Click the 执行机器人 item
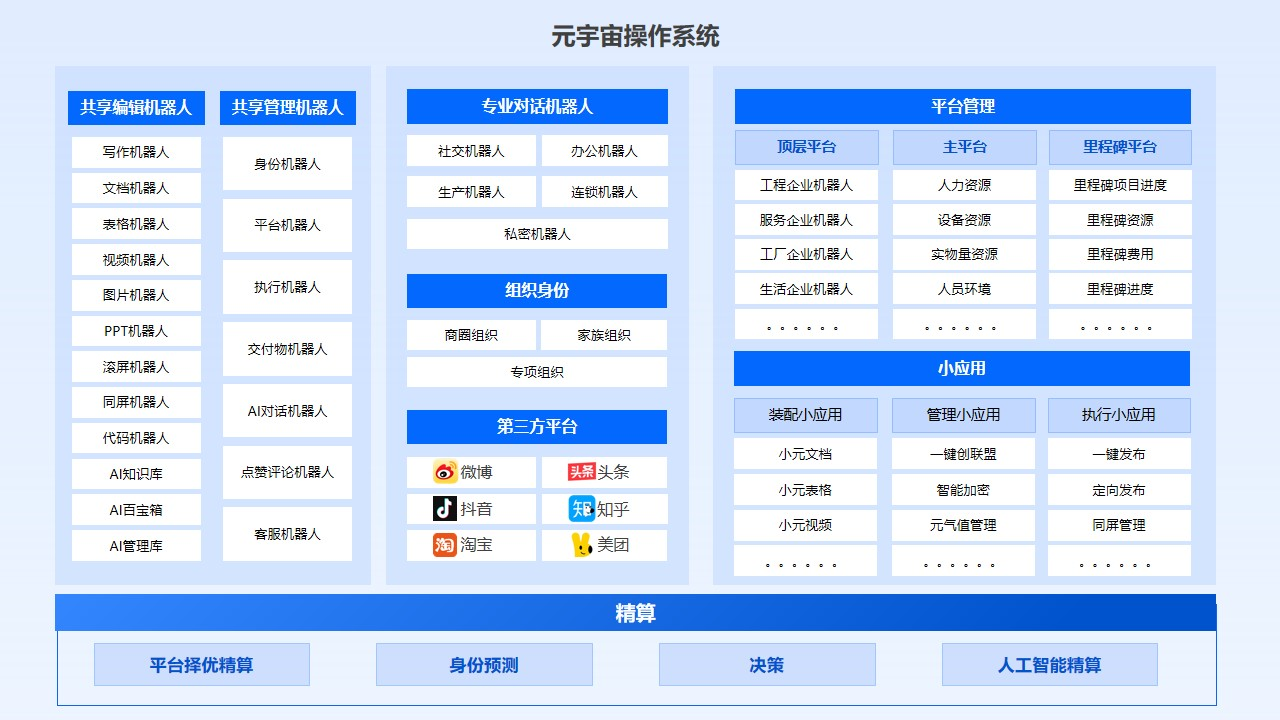Viewport: 1280px width, 720px height. click(x=287, y=287)
